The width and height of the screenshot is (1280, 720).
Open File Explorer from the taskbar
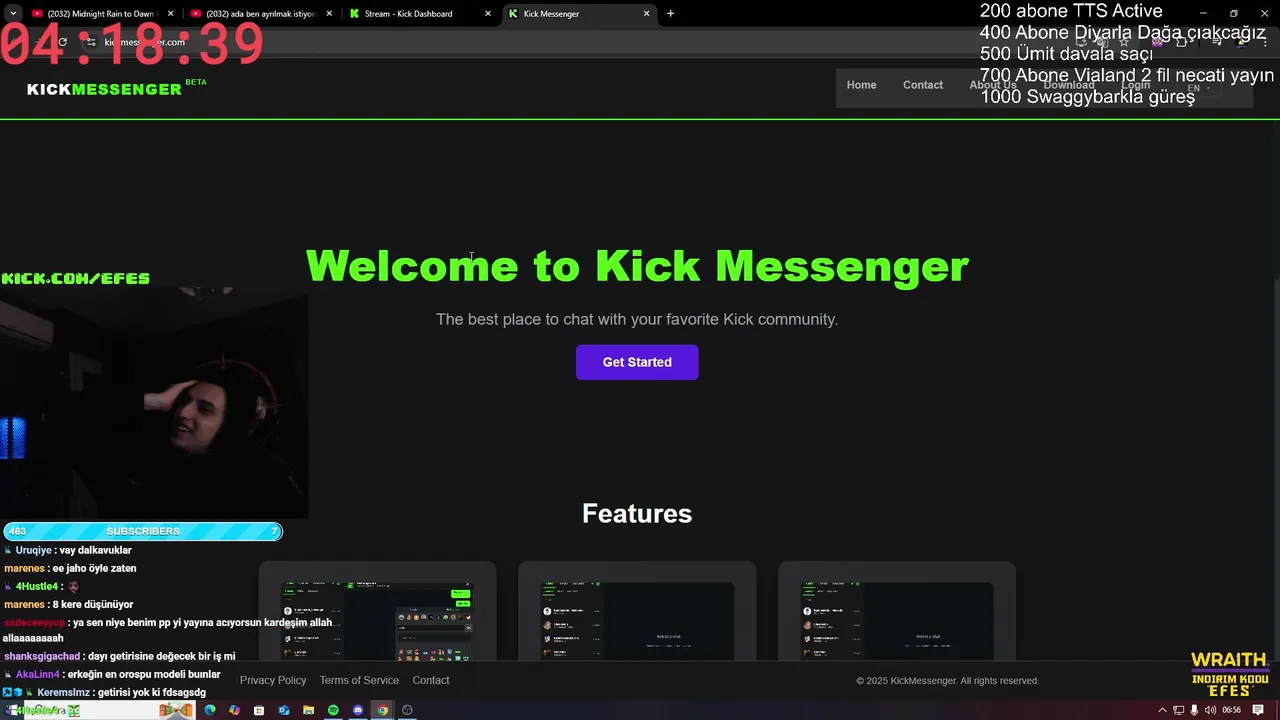(308, 710)
